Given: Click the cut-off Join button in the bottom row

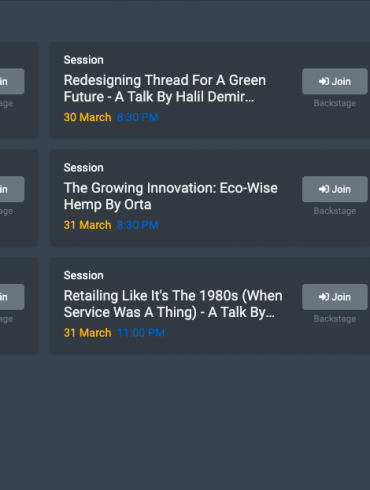Looking at the screenshot, I should pyautogui.click(x=12, y=297).
